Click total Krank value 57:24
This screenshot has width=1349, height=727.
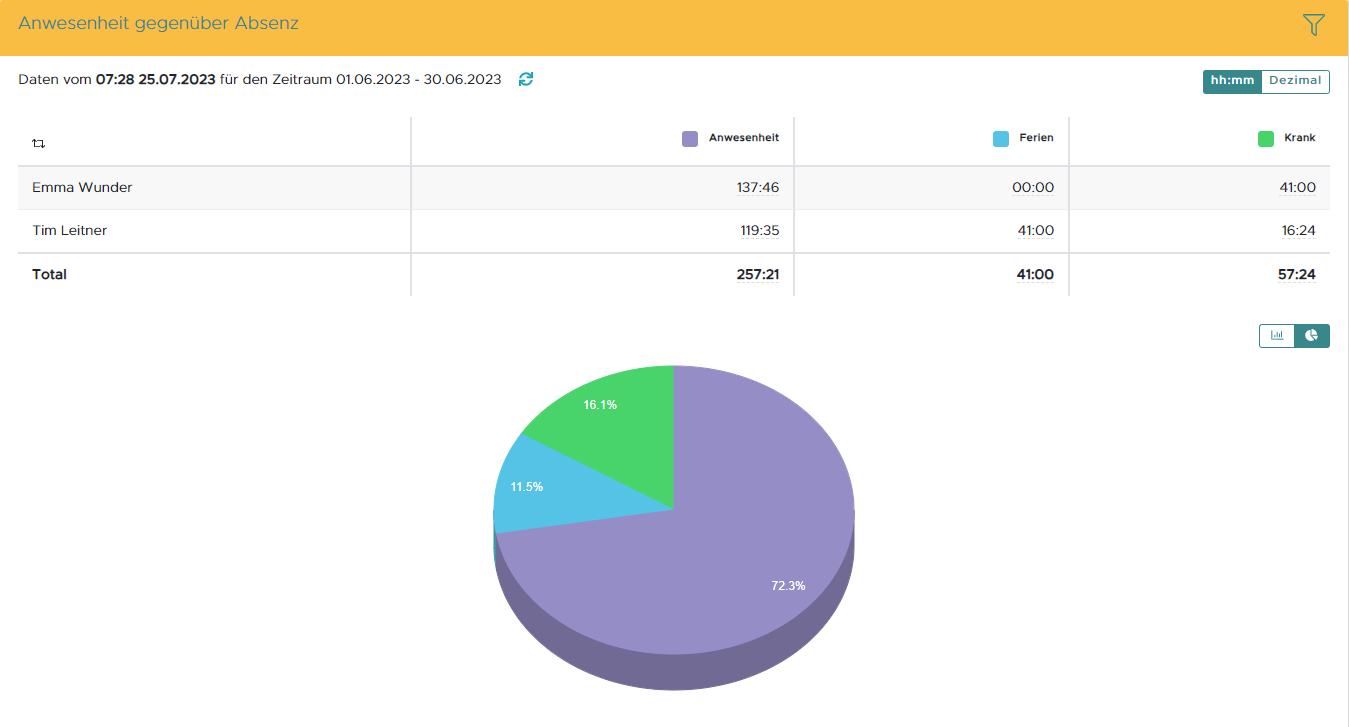tap(1296, 274)
